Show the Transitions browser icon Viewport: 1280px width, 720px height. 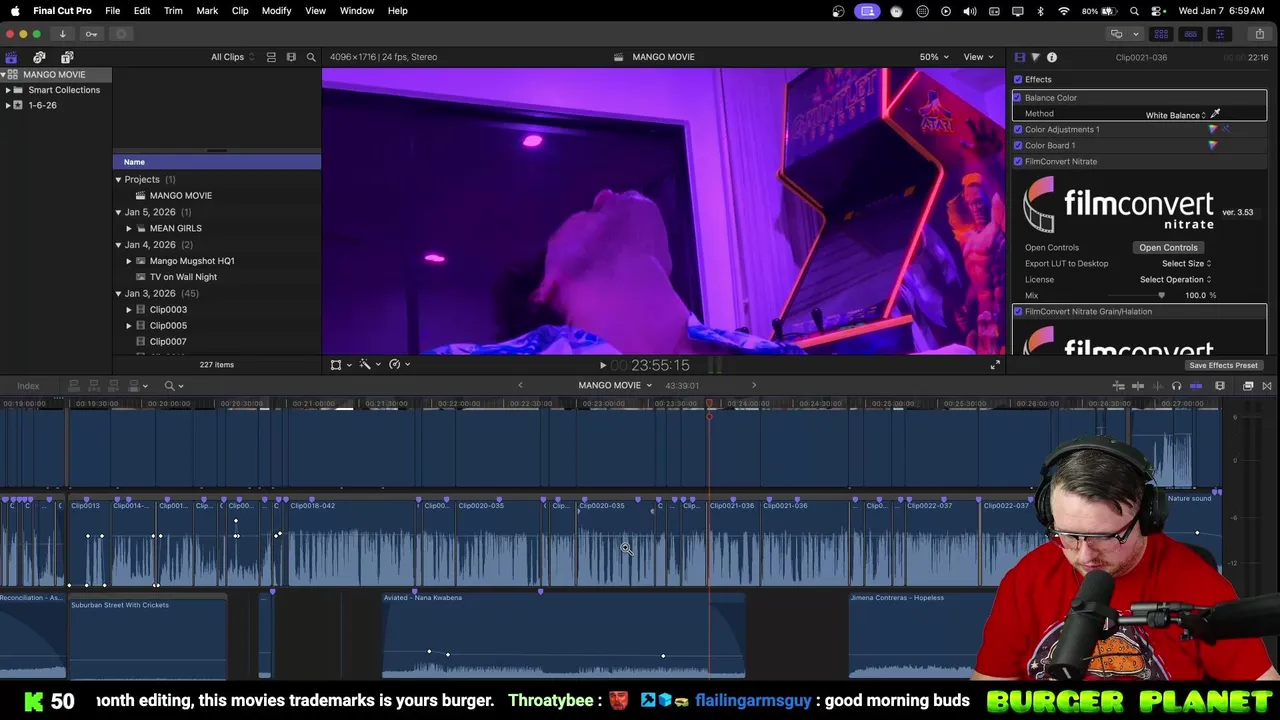(1267, 386)
